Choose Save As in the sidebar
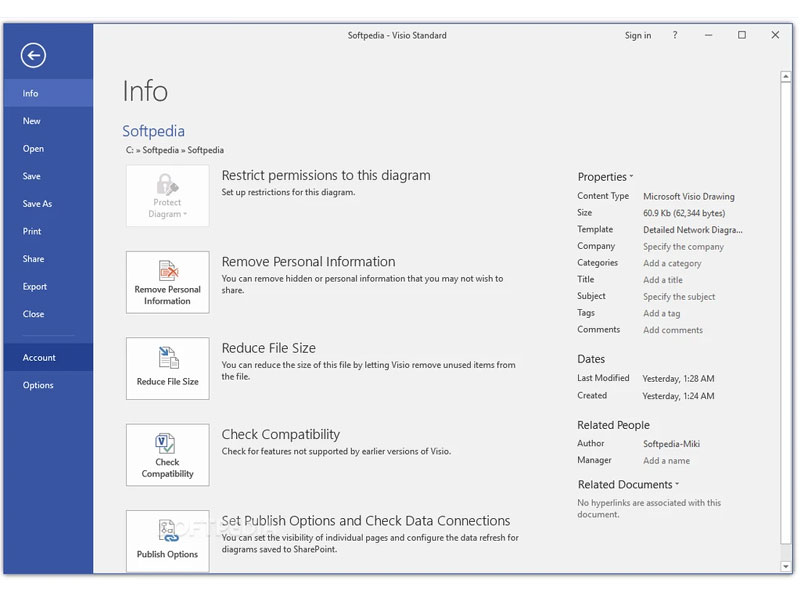Screen dimensions: 800x600 (x=48, y=204)
